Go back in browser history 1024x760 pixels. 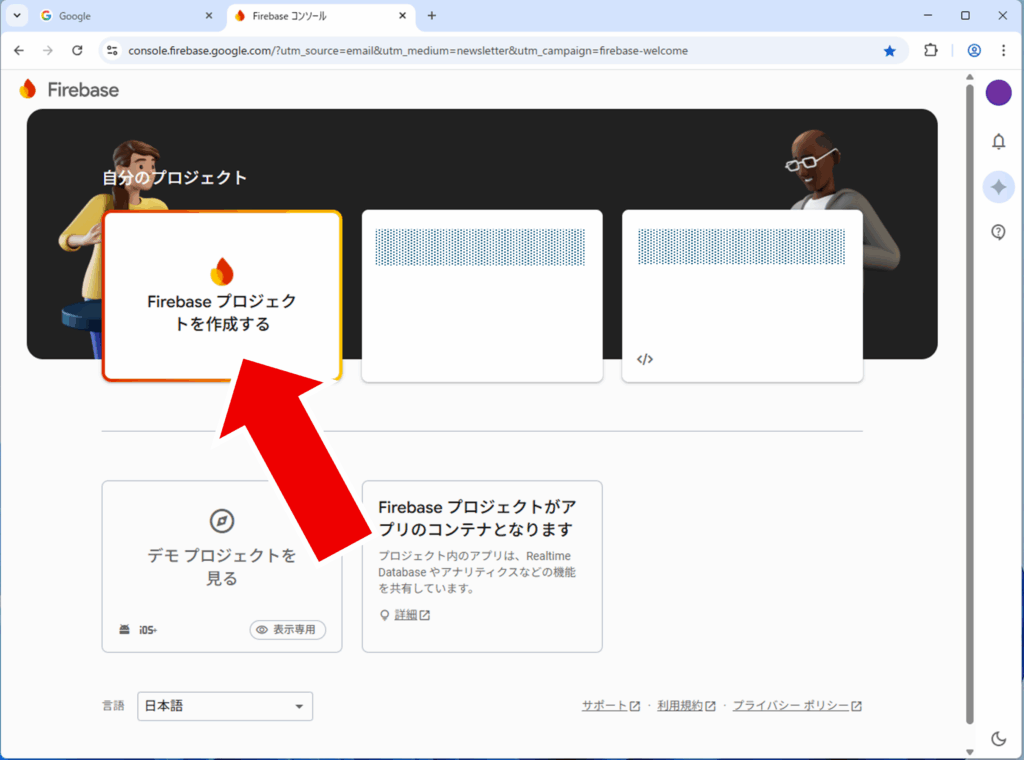(19, 50)
